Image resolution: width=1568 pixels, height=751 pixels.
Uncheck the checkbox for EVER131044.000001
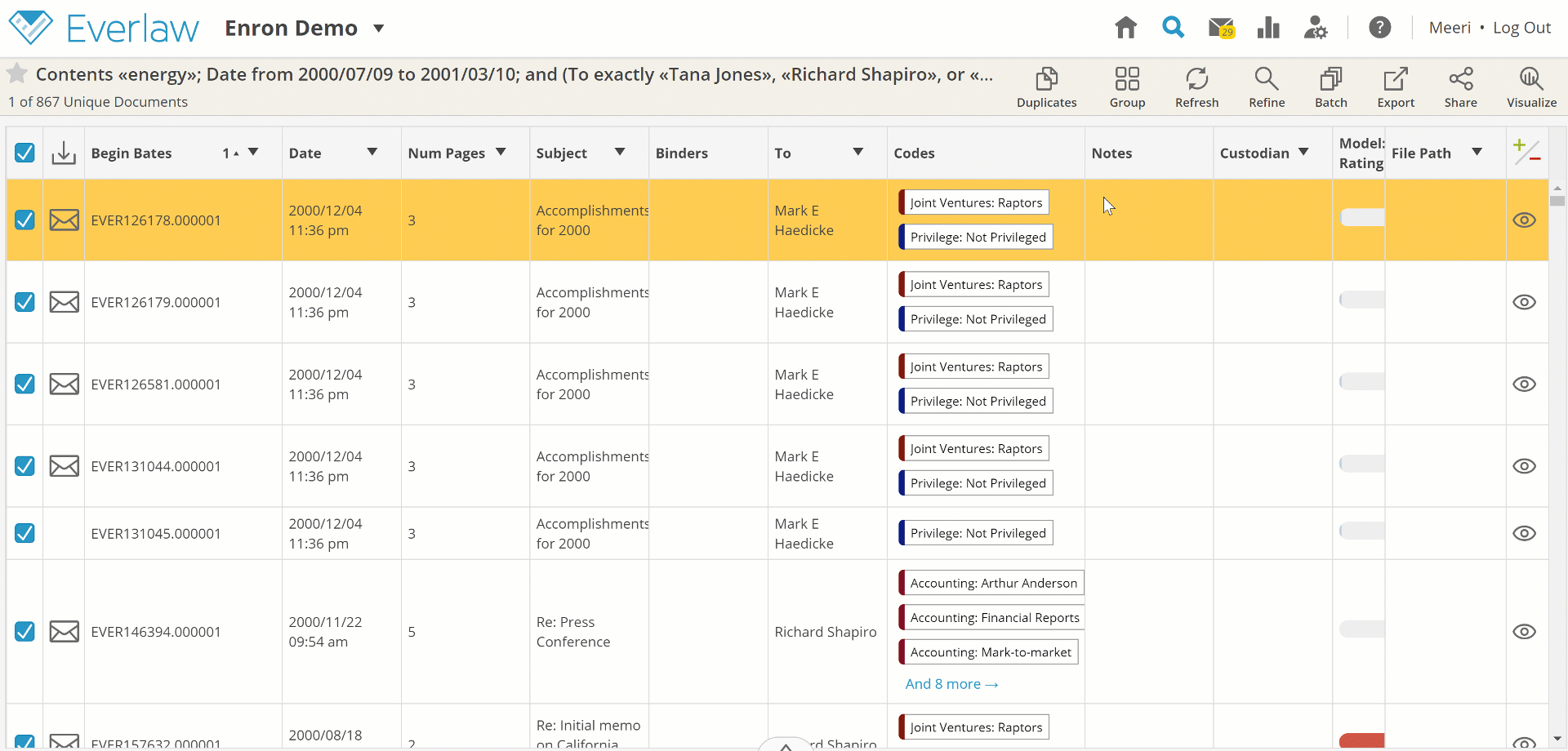(x=24, y=466)
